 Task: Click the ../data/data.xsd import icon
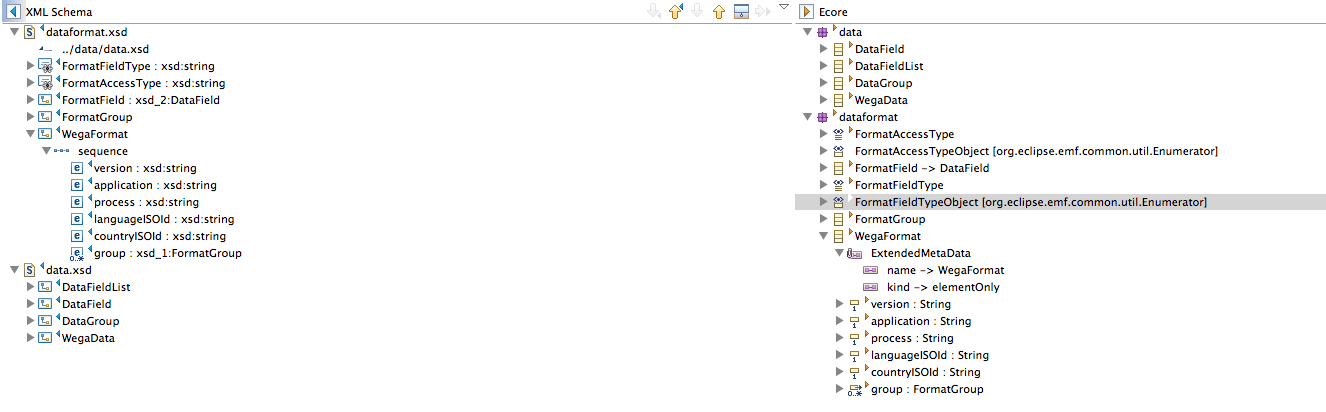coord(47,49)
